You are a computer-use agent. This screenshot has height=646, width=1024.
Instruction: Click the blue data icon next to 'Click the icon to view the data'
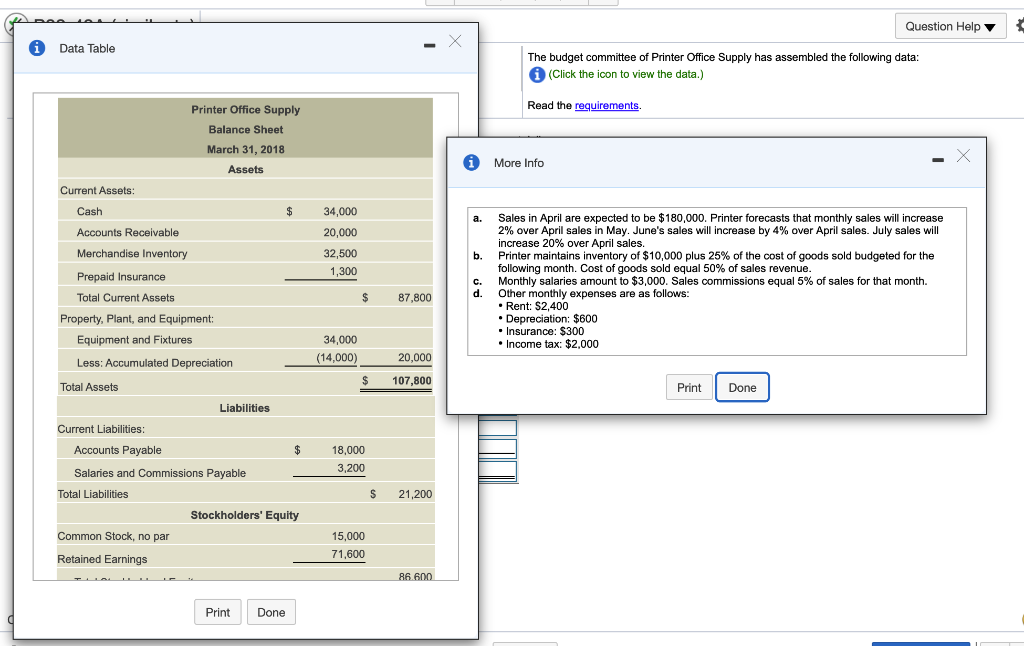point(537,74)
